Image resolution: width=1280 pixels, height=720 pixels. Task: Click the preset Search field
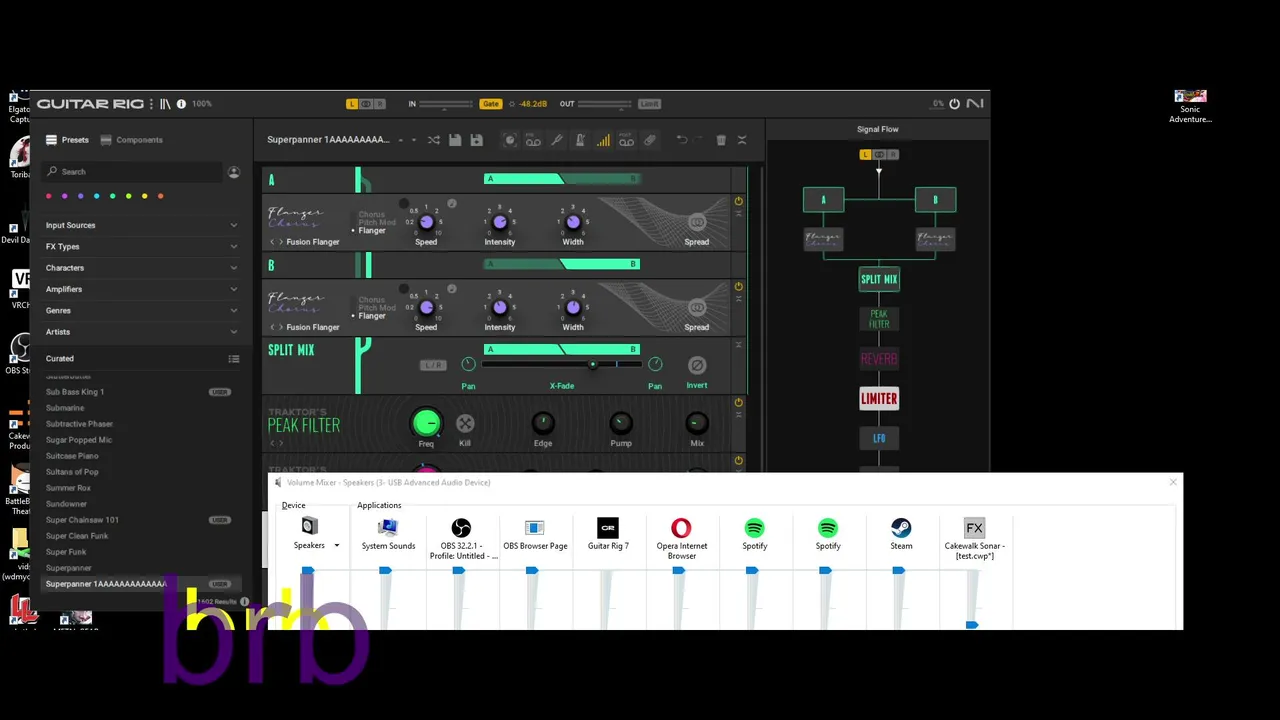(133, 172)
